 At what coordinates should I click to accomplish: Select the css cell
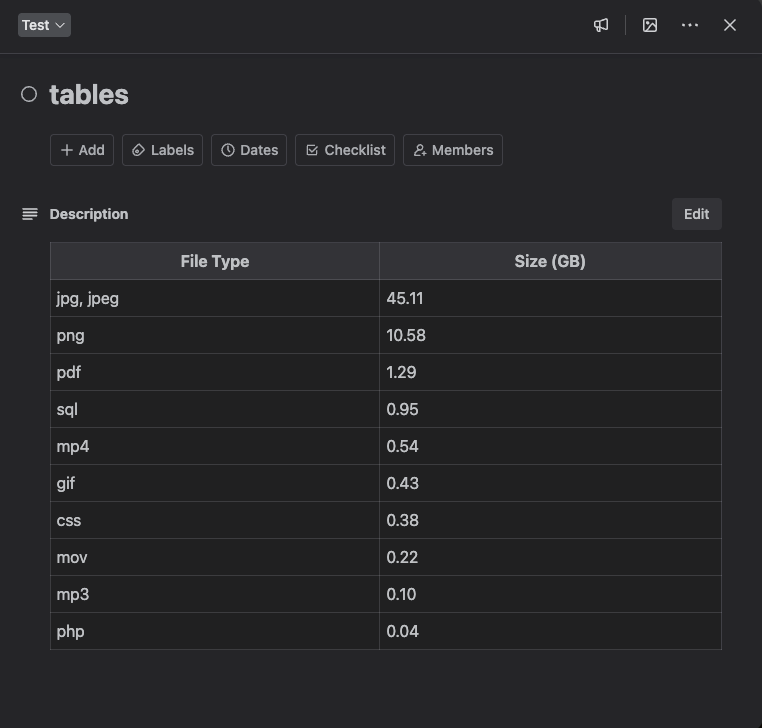pos(215,520)
